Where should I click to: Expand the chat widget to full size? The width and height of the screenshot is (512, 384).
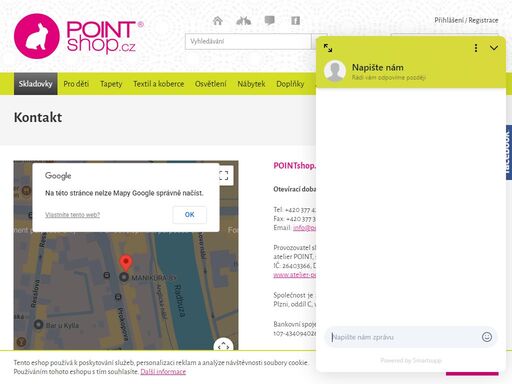[x=328, y=48]
